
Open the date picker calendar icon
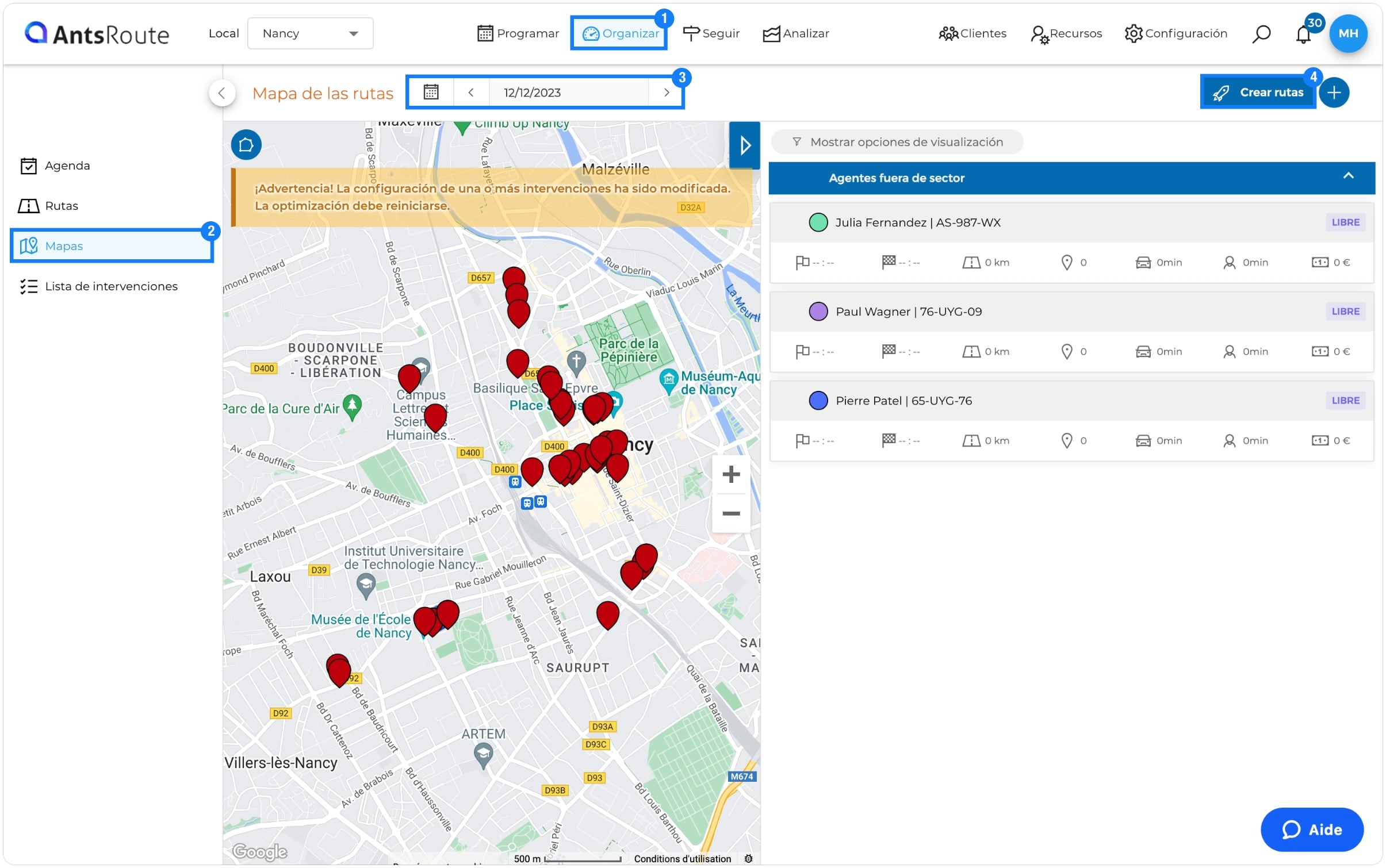(431, 92)
